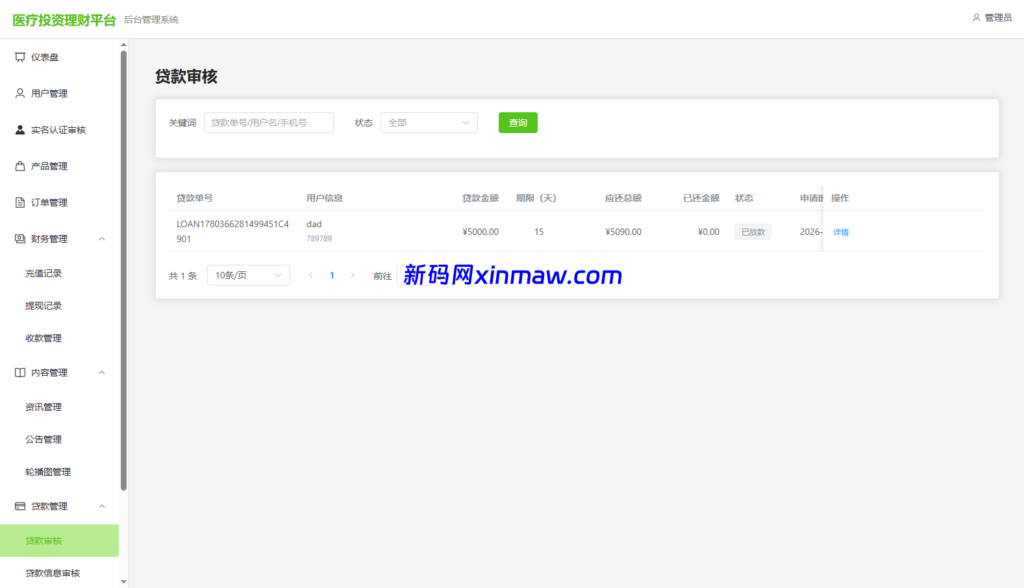The width and height of the screenshot is (1024, 588).
Task: Click the sidebar vertical scrollbar
Action: point(123,270)
